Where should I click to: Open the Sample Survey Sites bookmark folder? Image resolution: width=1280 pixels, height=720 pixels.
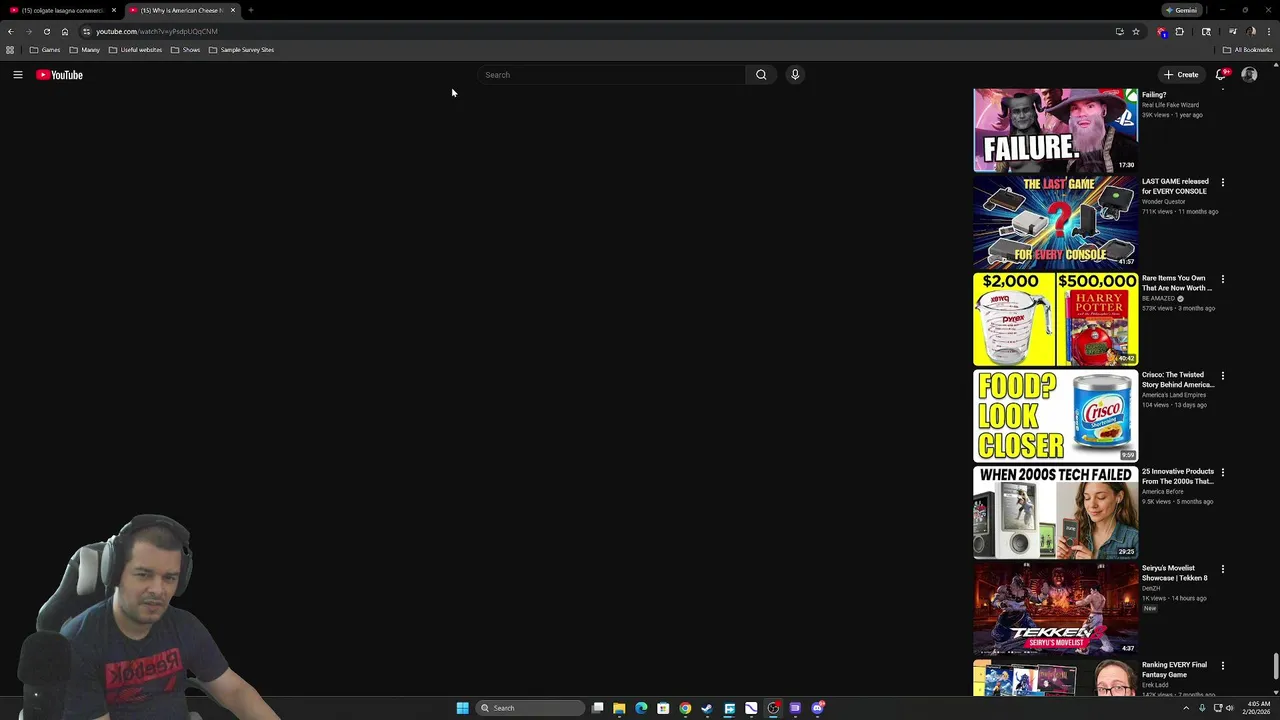(x=241, y=50)
